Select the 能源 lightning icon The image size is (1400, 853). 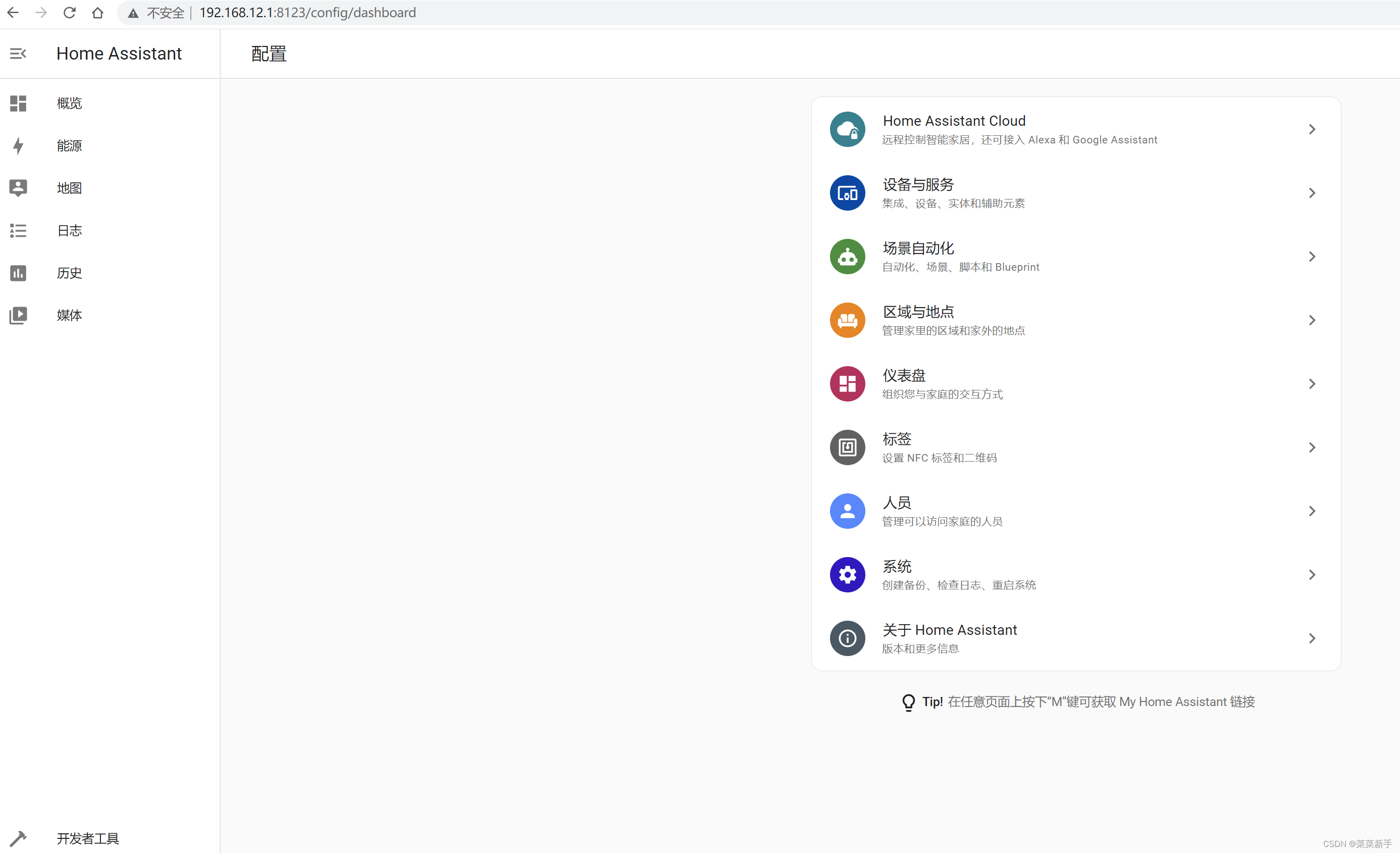click(18, 145)
